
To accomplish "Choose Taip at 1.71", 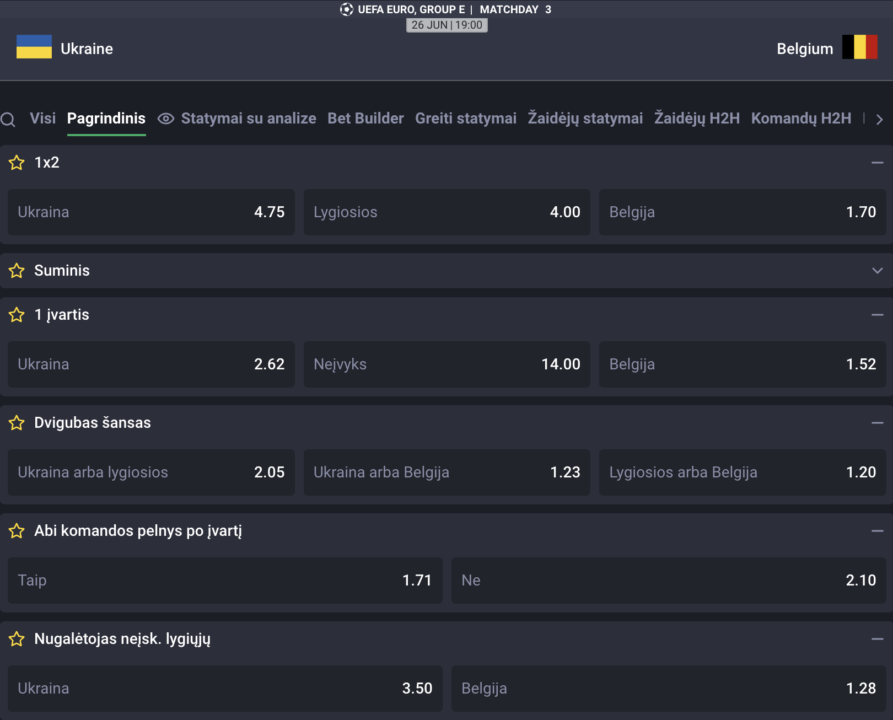I will [225, 580].
